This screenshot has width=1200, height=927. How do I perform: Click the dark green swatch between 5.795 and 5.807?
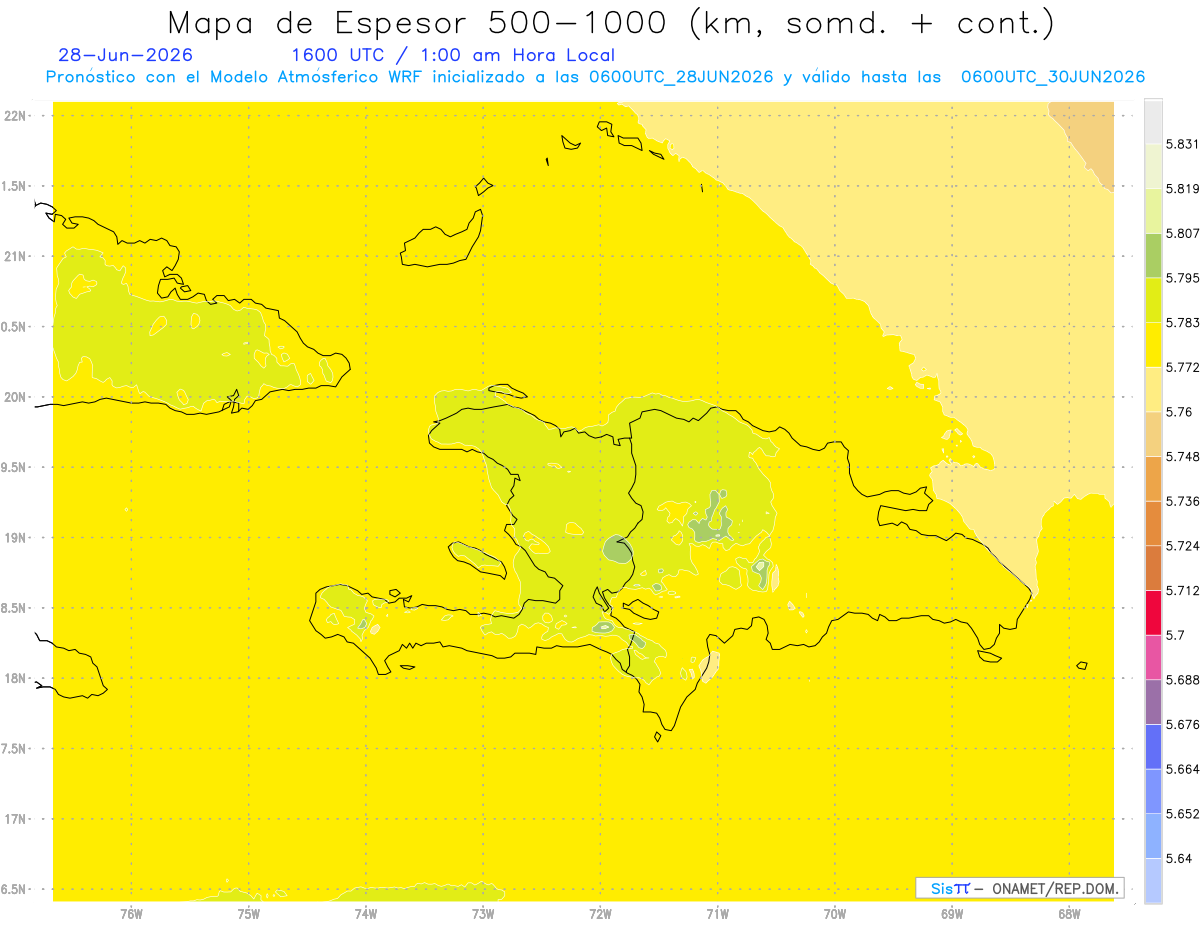pos(1153,255)
